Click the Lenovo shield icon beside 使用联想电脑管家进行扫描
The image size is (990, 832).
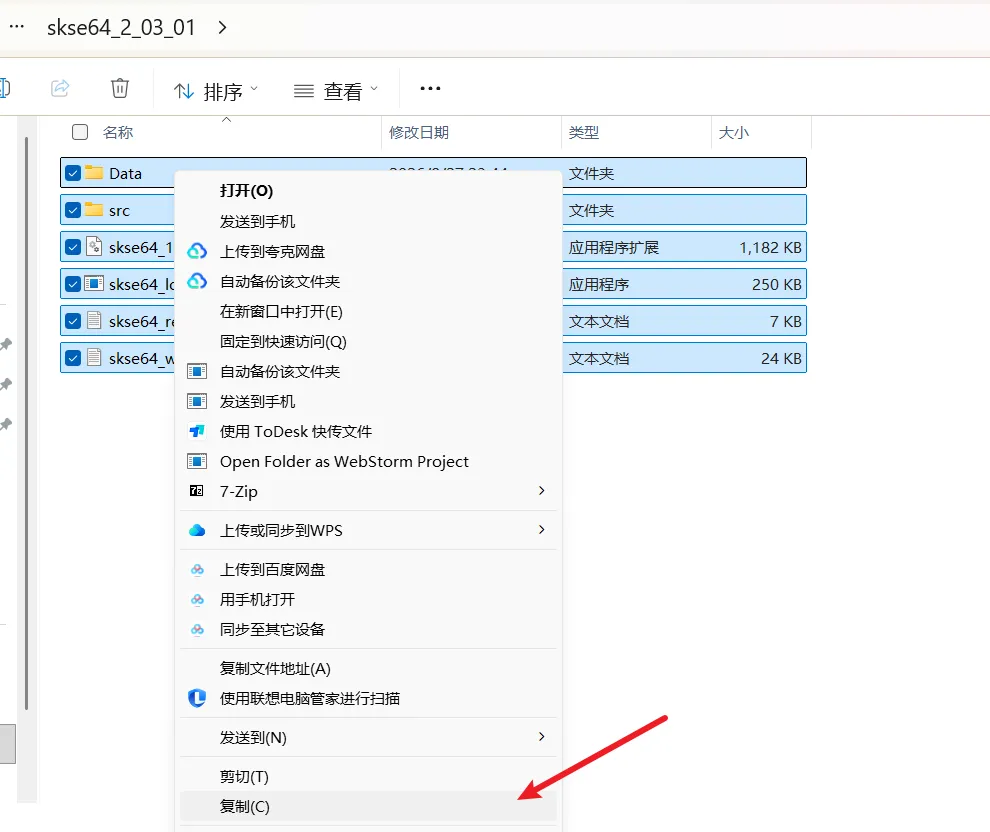(x=197, y=698)
